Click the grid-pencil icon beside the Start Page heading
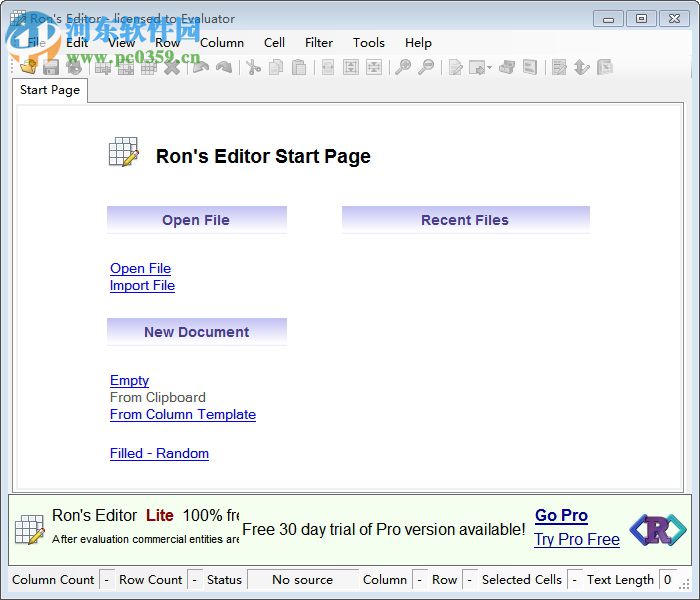The image size is (700, 600). (x=124, y=152)
